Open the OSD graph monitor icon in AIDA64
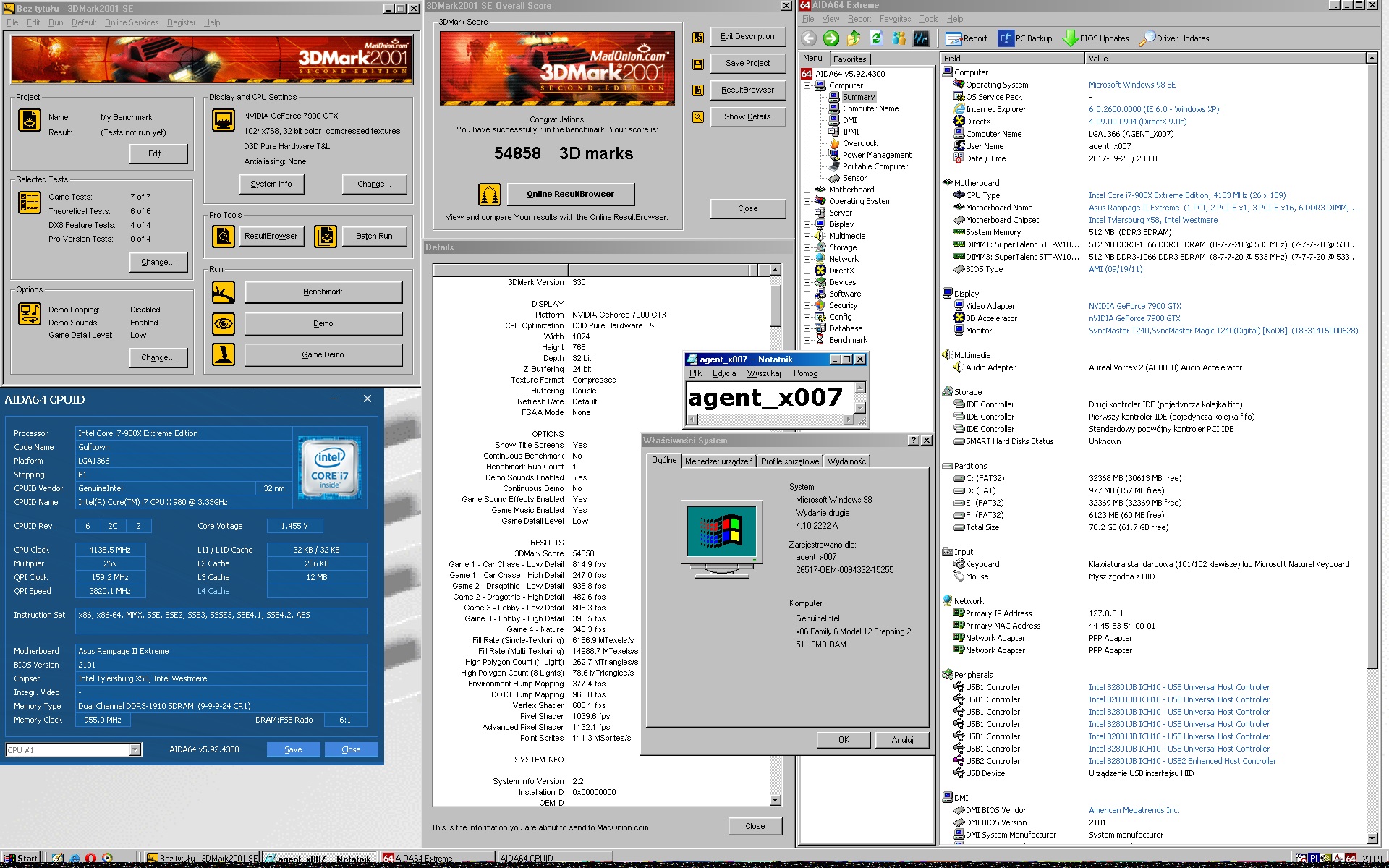The height and width of the screenshot is (868, 1389). [x=921, y=38]
